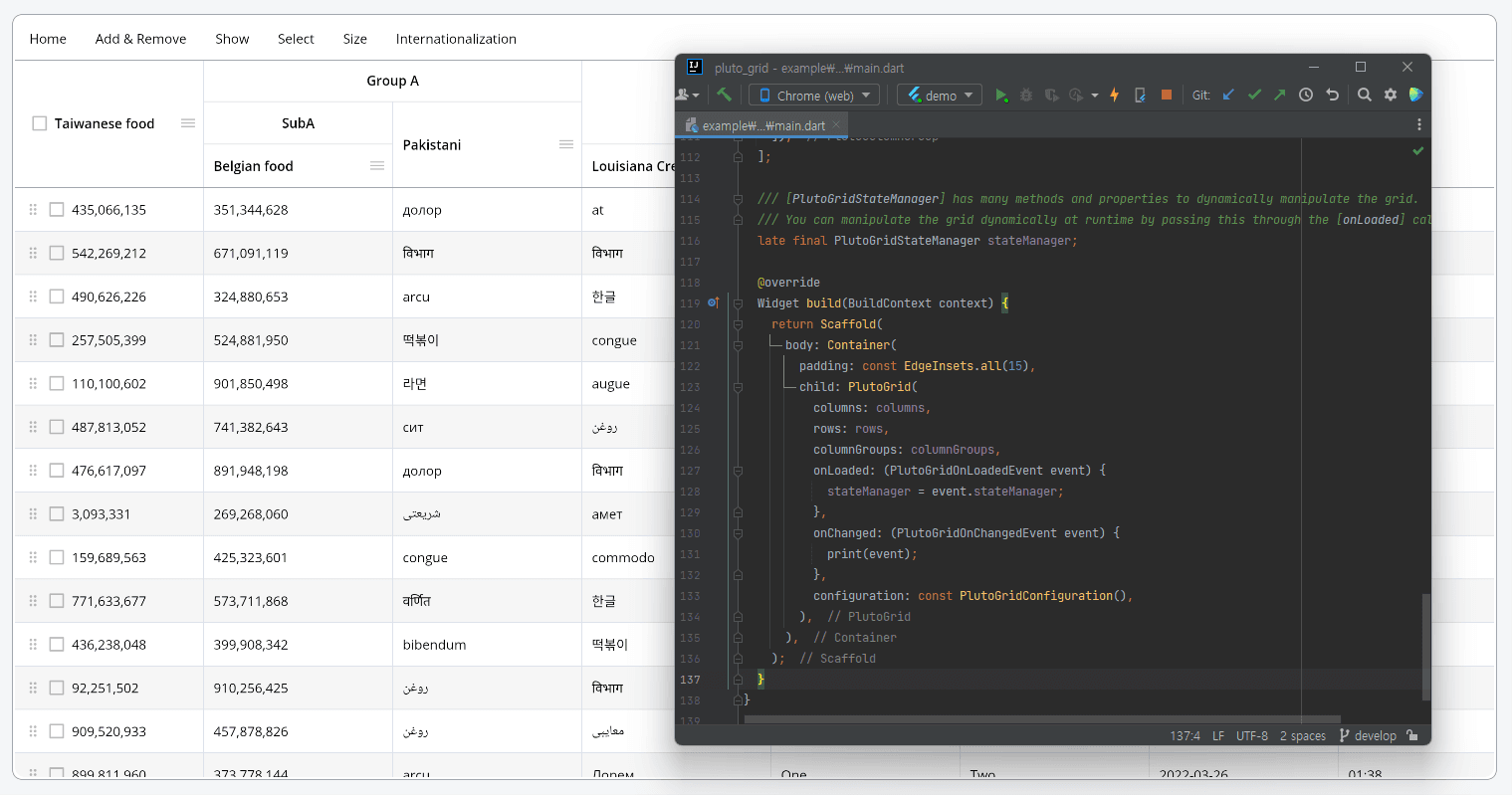Viewport: 1512px width, 795px height.
Task: Open the Add & Remove menu
Action: click(x=140, y=39)
